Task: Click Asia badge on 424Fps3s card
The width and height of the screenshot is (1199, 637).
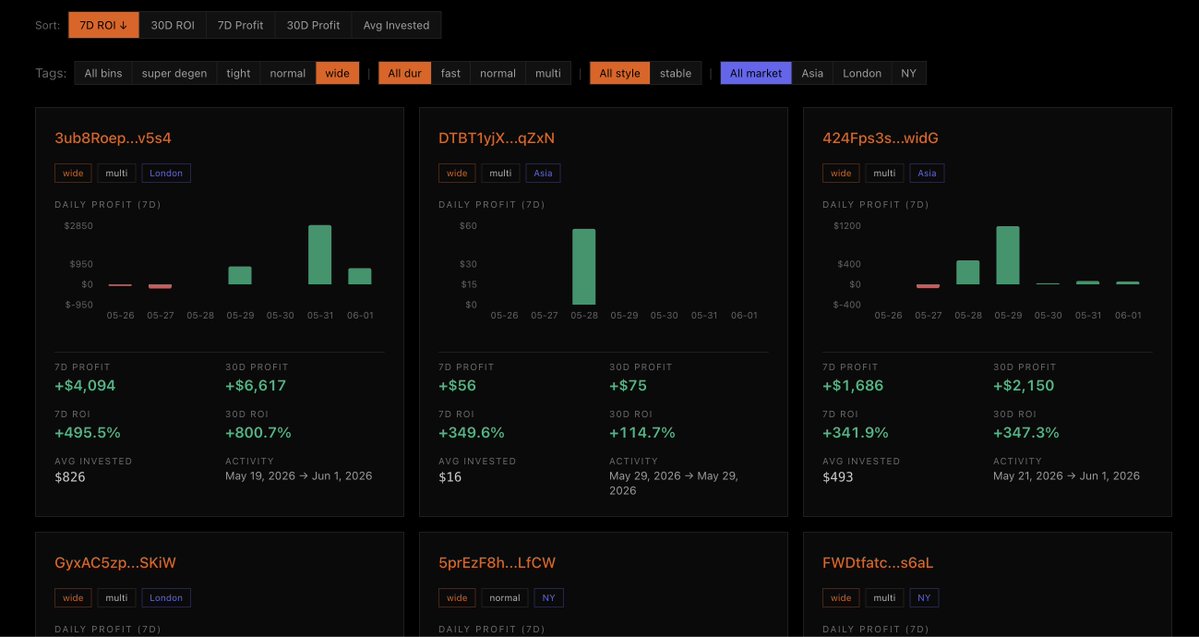Action: click(927, 173)
